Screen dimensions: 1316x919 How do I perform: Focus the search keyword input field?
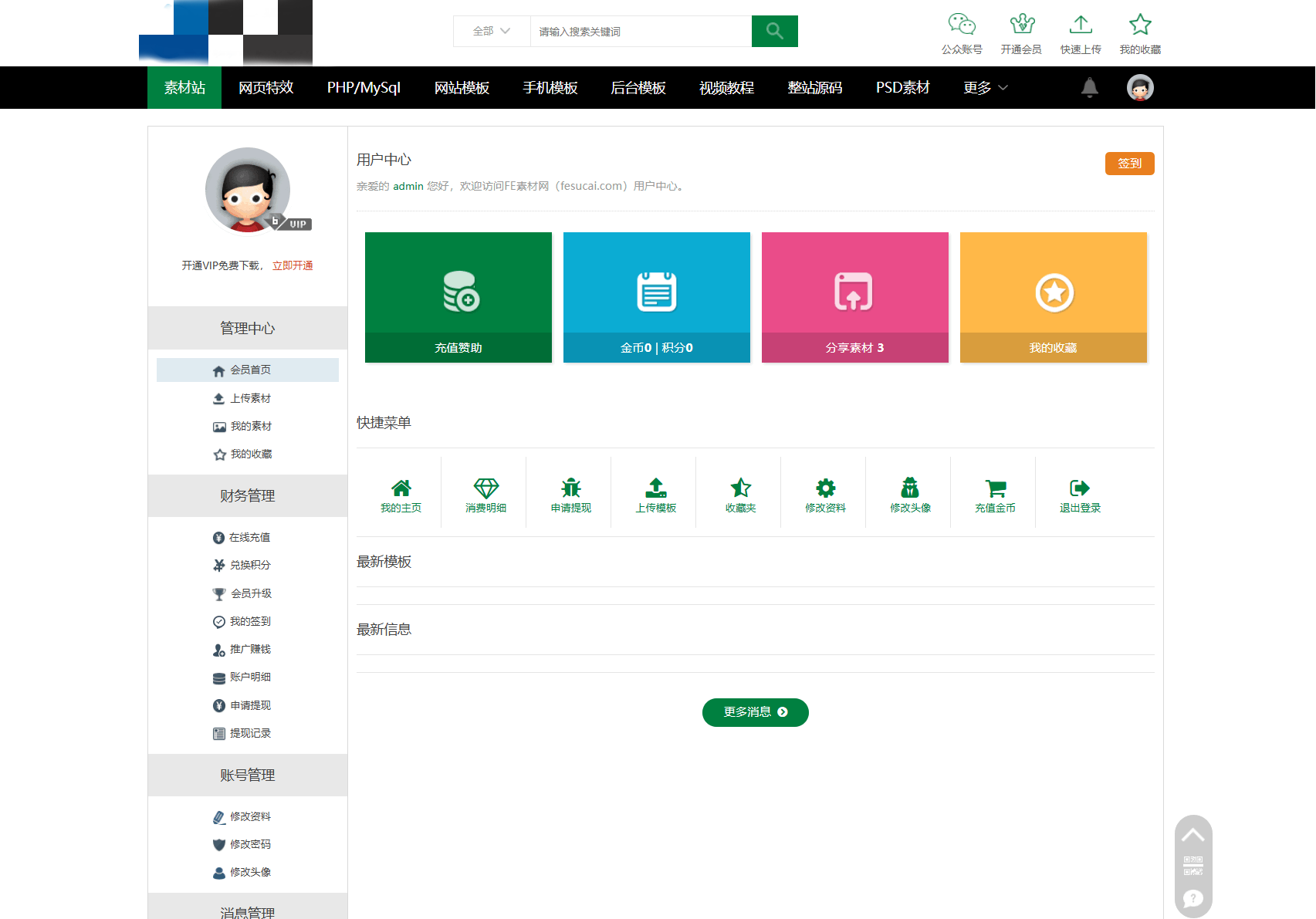click(641, 32)
